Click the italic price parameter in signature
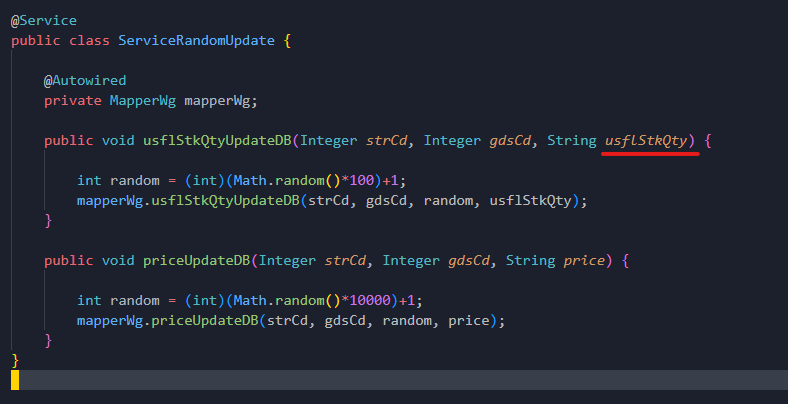788x404 pixels. pyautogui.click(x=584, y=260)
